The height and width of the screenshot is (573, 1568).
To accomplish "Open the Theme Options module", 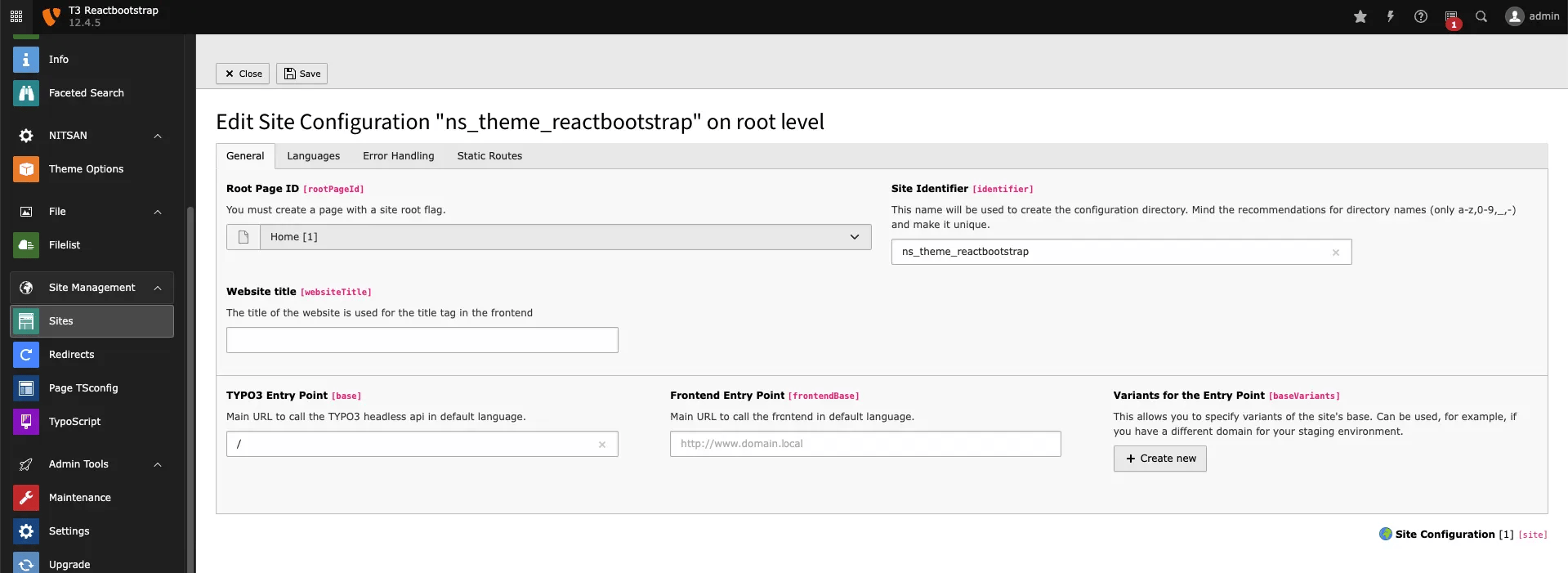I will (x=92, y=169).
